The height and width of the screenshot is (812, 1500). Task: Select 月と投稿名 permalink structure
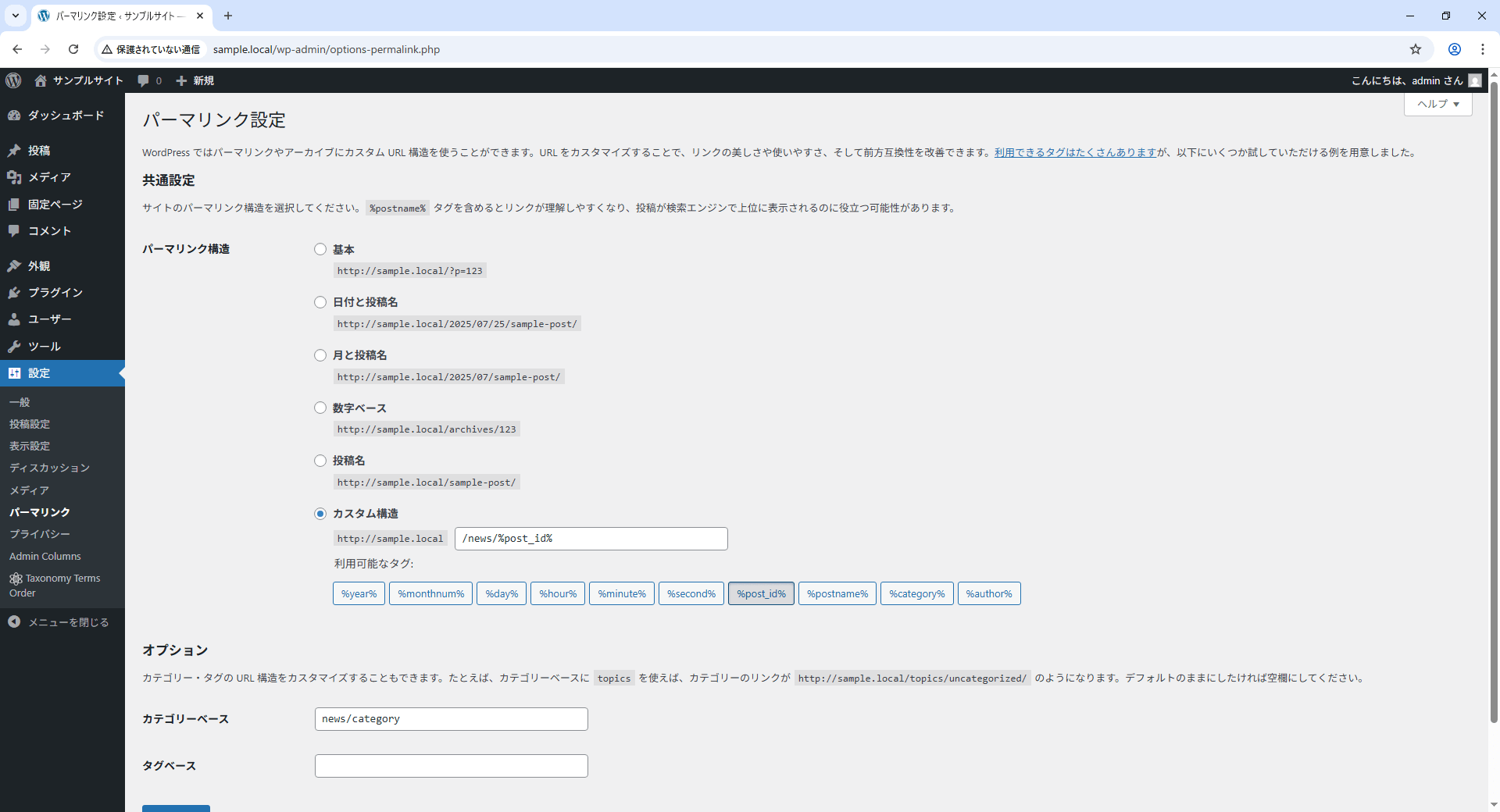tap(320, 355)
